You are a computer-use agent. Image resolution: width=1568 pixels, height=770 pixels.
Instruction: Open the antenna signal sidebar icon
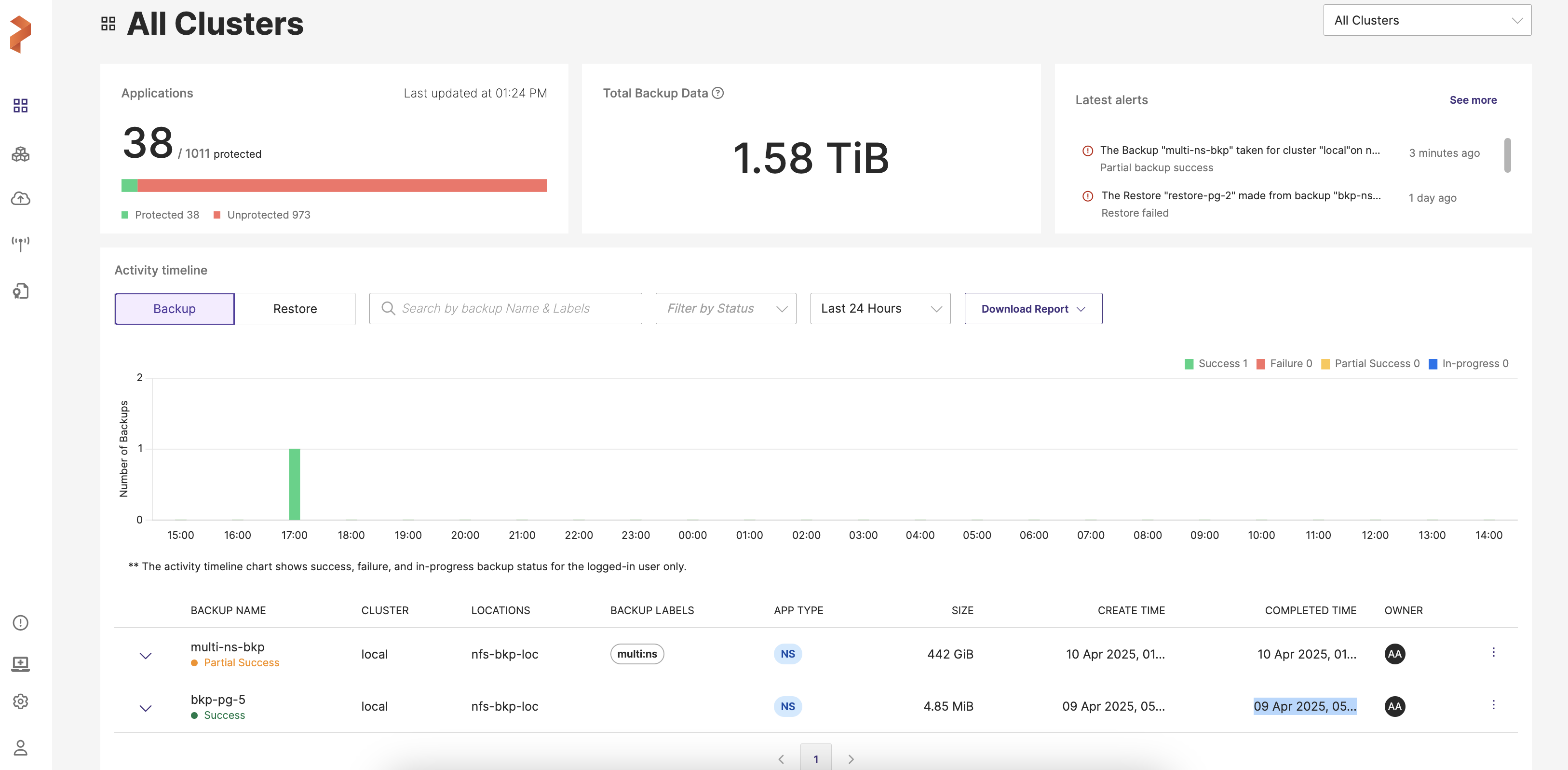(x=21, y=244)
